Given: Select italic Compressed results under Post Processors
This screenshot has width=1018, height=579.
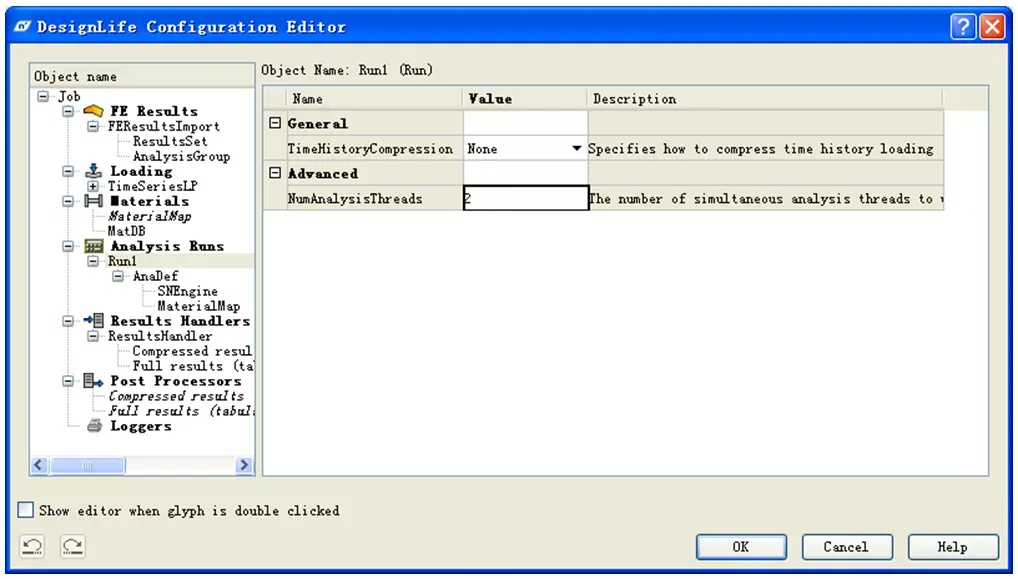Looking at the screenshot, I should click(x=176, y=396).
